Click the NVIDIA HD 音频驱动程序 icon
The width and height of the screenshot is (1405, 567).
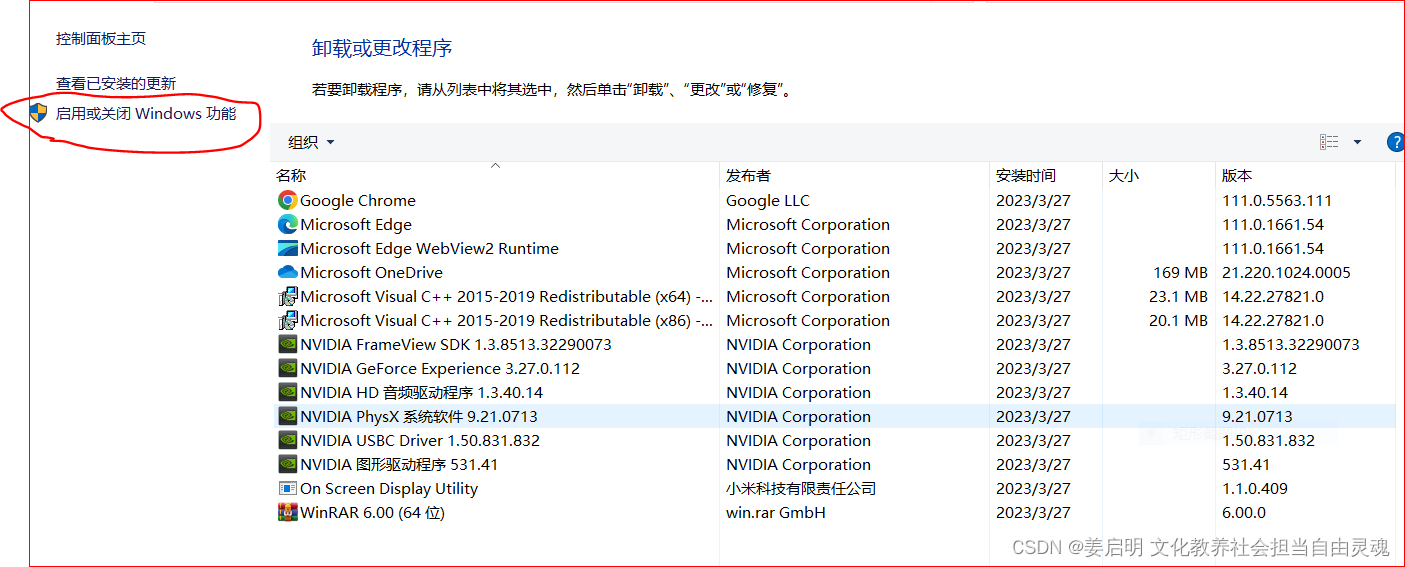coord(288,392)
